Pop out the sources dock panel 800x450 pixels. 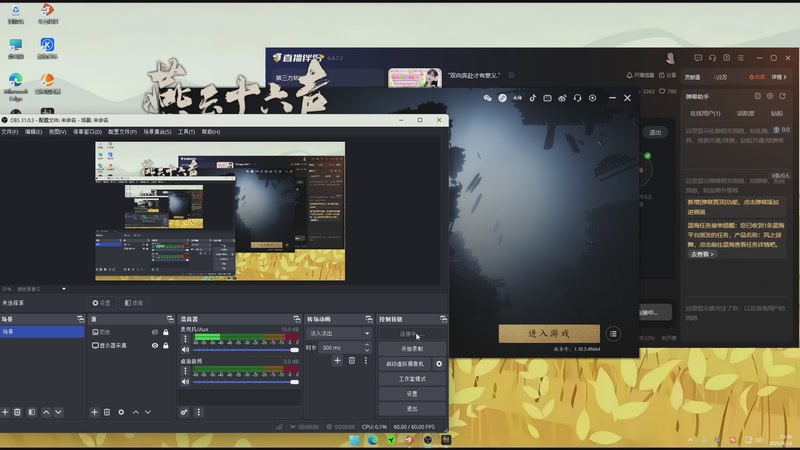pyautogui.click(x=170, y=319)
